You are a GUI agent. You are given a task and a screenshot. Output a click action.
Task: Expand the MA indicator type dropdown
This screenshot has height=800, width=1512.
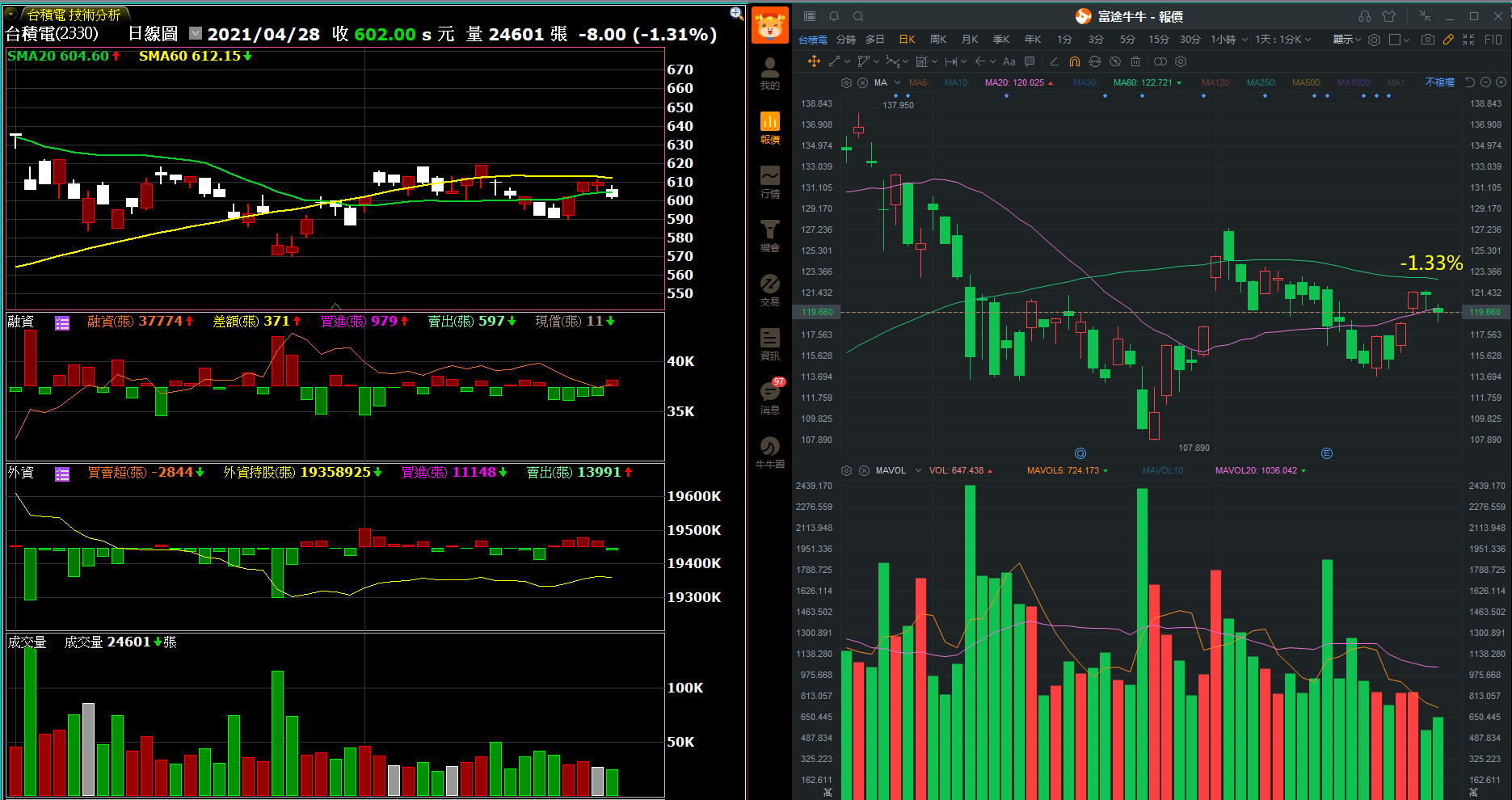896,82
